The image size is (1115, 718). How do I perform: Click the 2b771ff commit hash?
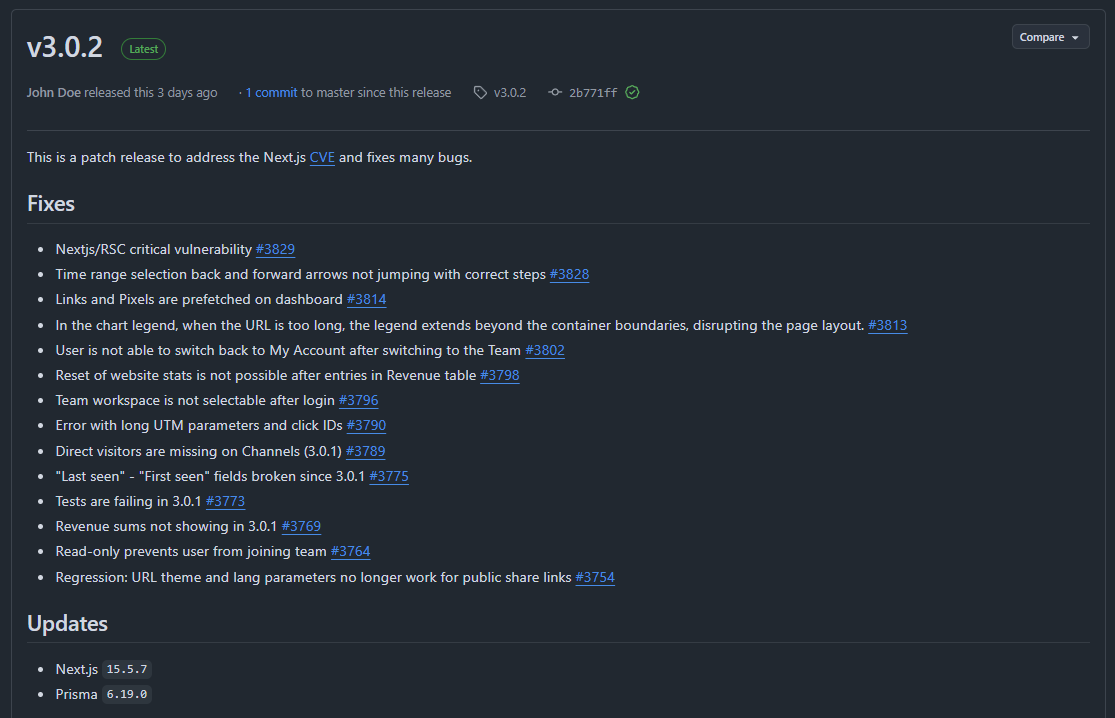tap(593, 93)
